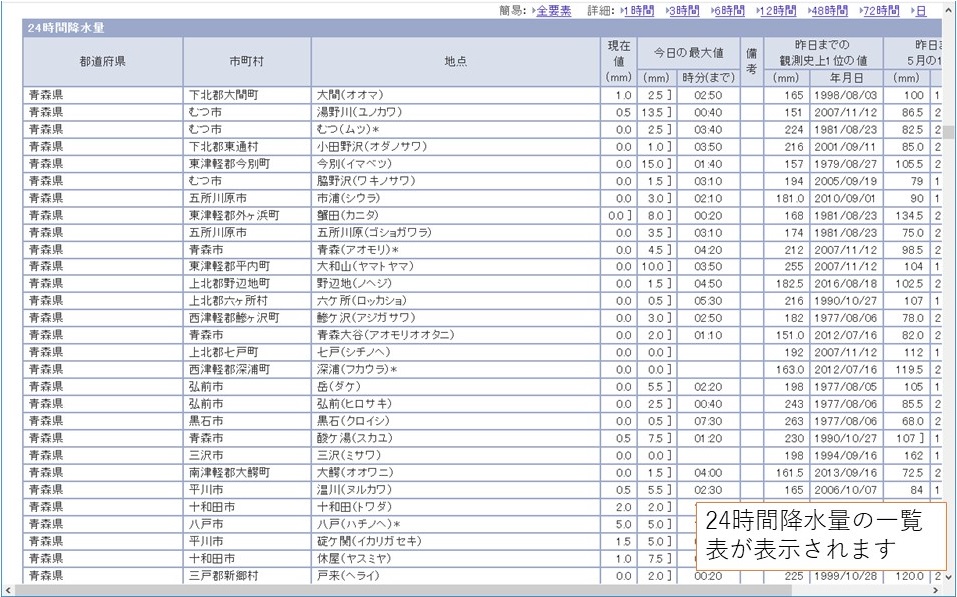
Task: Click the 東津軽郡今別町 municipality cell
Action: 247,164
